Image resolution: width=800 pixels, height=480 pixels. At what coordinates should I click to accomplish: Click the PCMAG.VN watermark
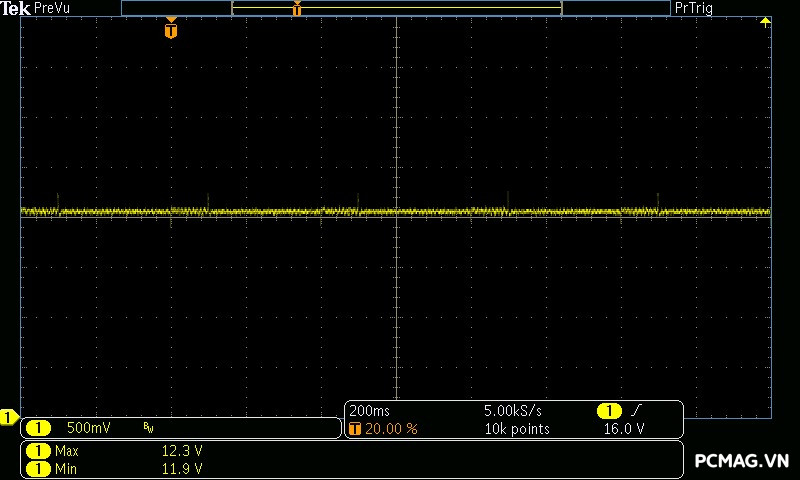tap(741, 461)
